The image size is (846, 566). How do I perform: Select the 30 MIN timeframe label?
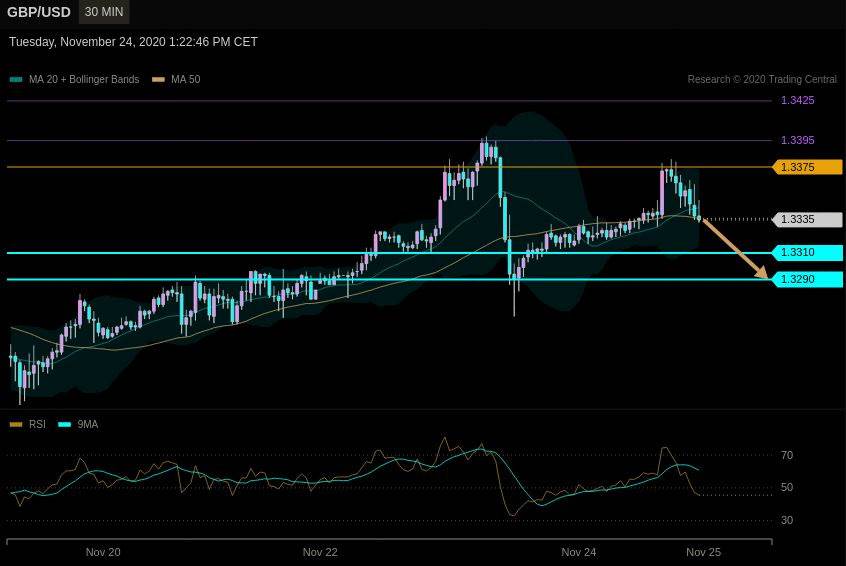[x=104, y=12]
